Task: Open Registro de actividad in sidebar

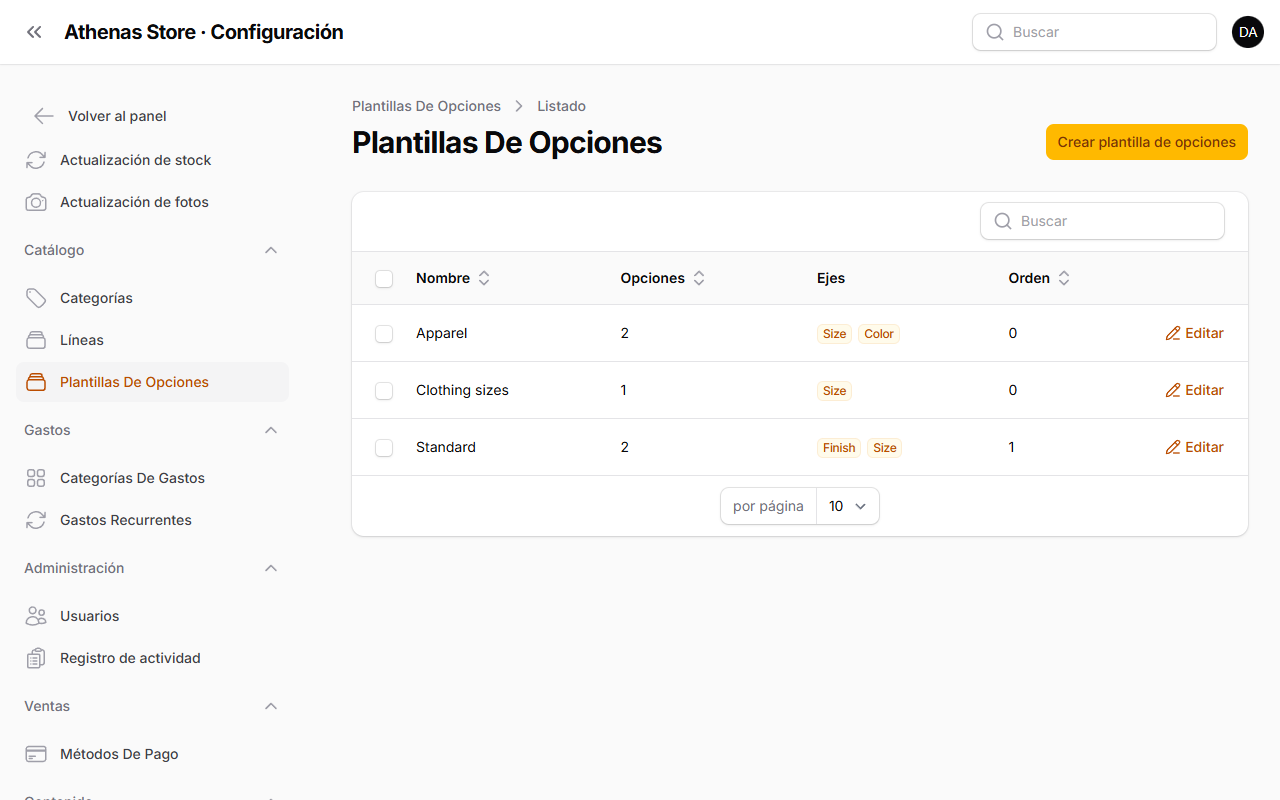Action: (152, 658)
